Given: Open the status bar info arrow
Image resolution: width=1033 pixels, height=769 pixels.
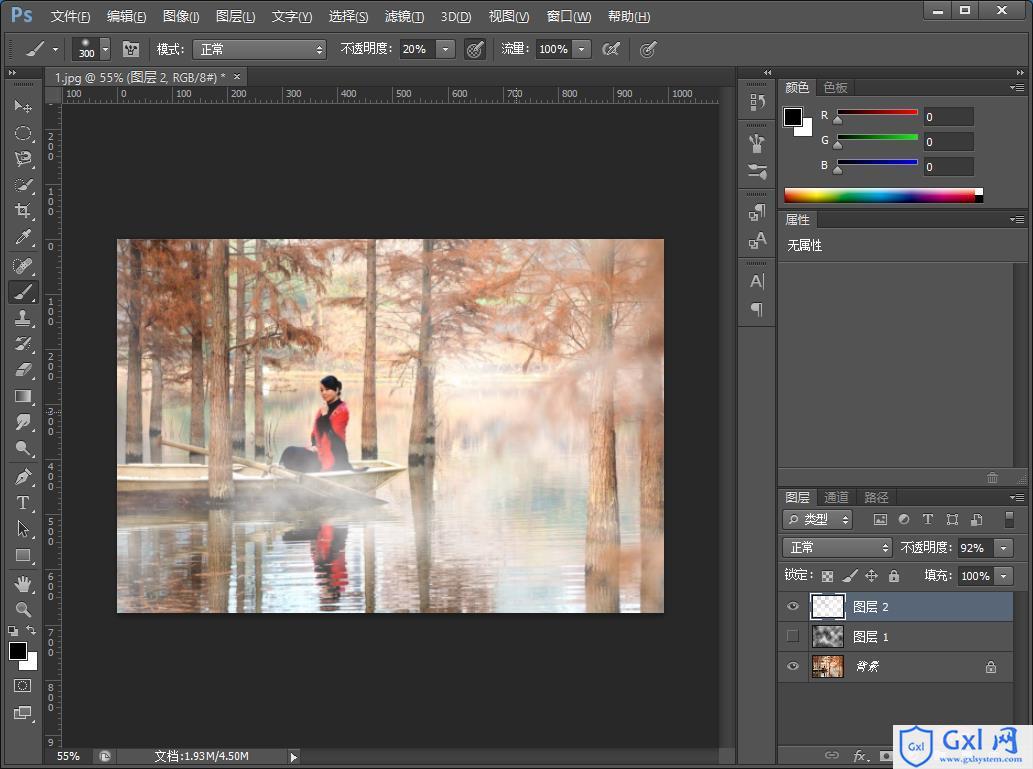Looking at the screenshot, I should point(294,756).
